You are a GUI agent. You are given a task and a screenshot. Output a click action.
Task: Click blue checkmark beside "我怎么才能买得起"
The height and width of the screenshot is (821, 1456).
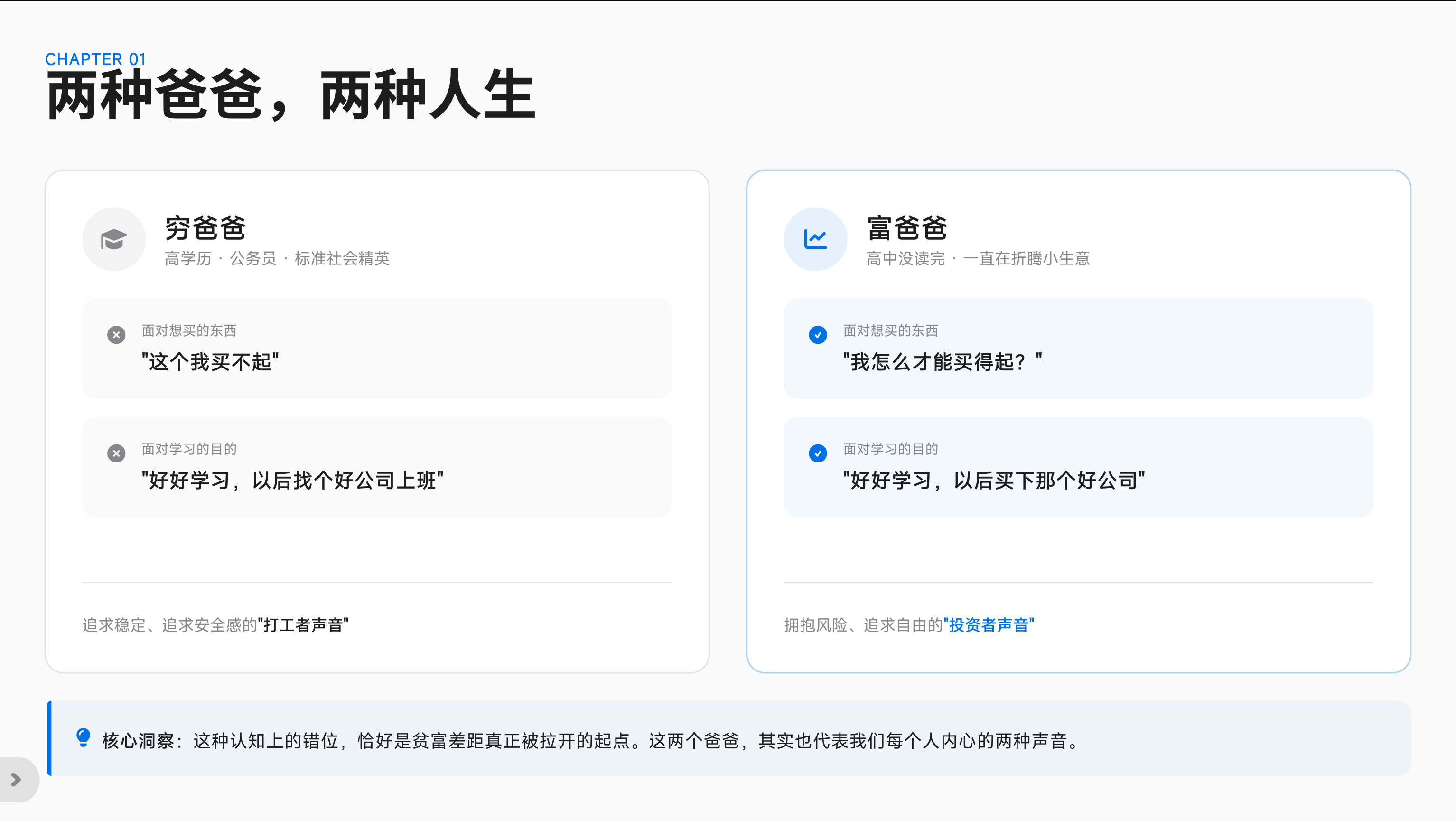coord(817,335)
